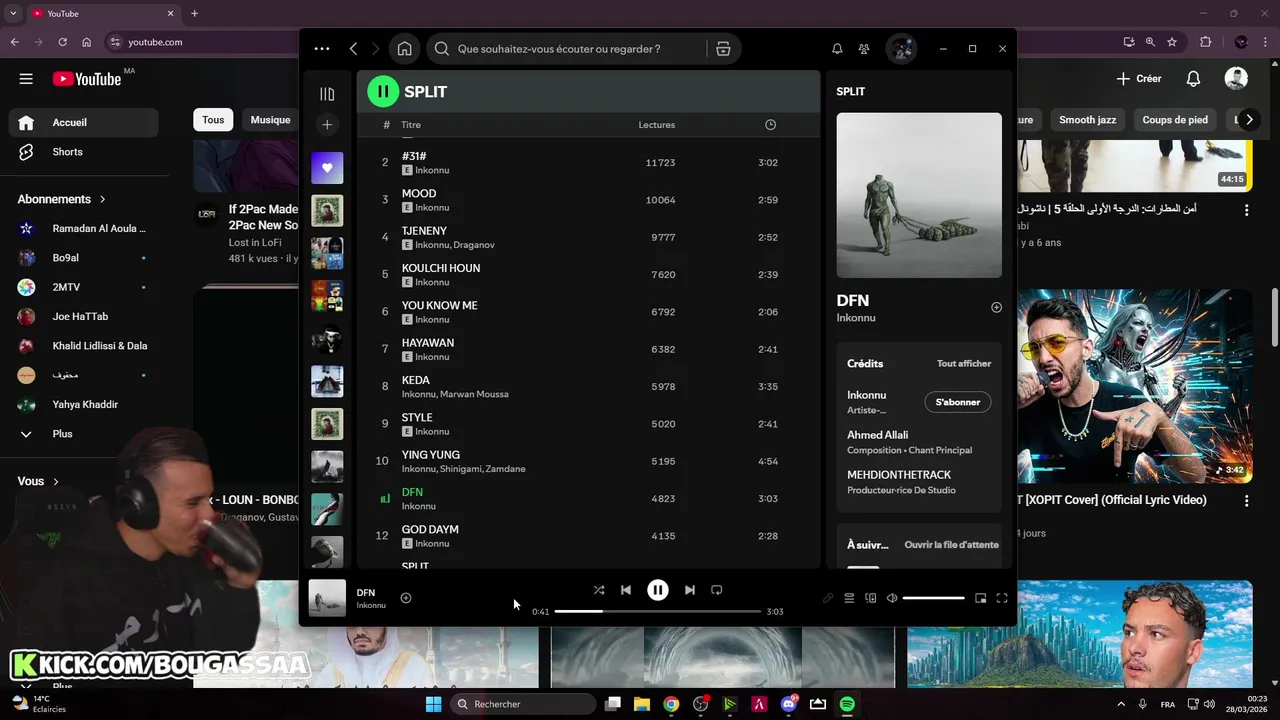Expand the YouTube Abonnements section
The height and width of the screenshot is (720, 1280).
(62, 199)
